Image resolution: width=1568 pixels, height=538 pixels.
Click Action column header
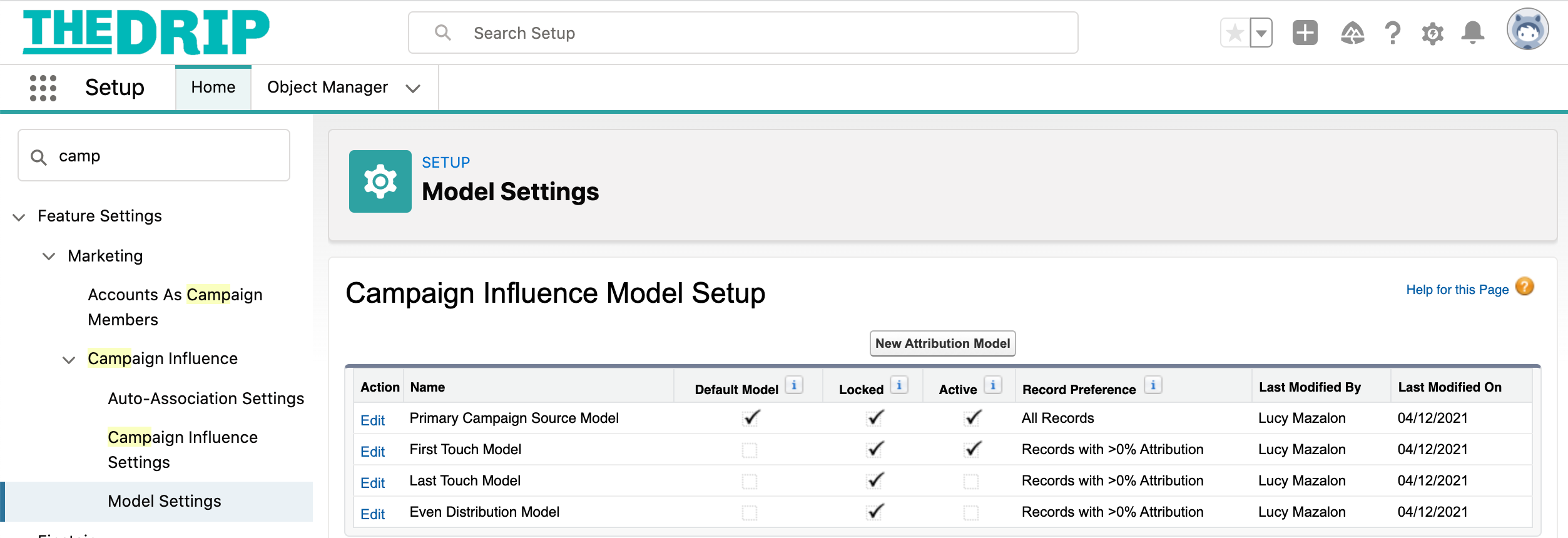[380, 387]
